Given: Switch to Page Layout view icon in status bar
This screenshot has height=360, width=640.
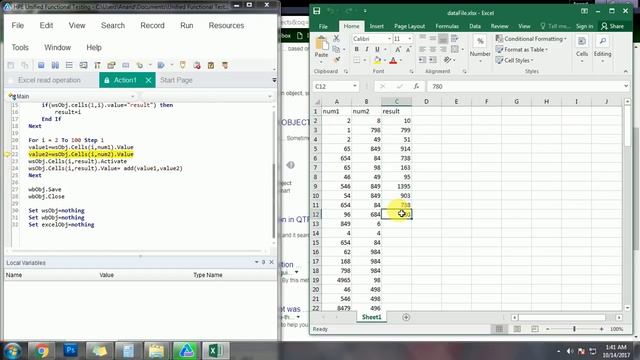Looking at the screenshot, I should point(517,329).
